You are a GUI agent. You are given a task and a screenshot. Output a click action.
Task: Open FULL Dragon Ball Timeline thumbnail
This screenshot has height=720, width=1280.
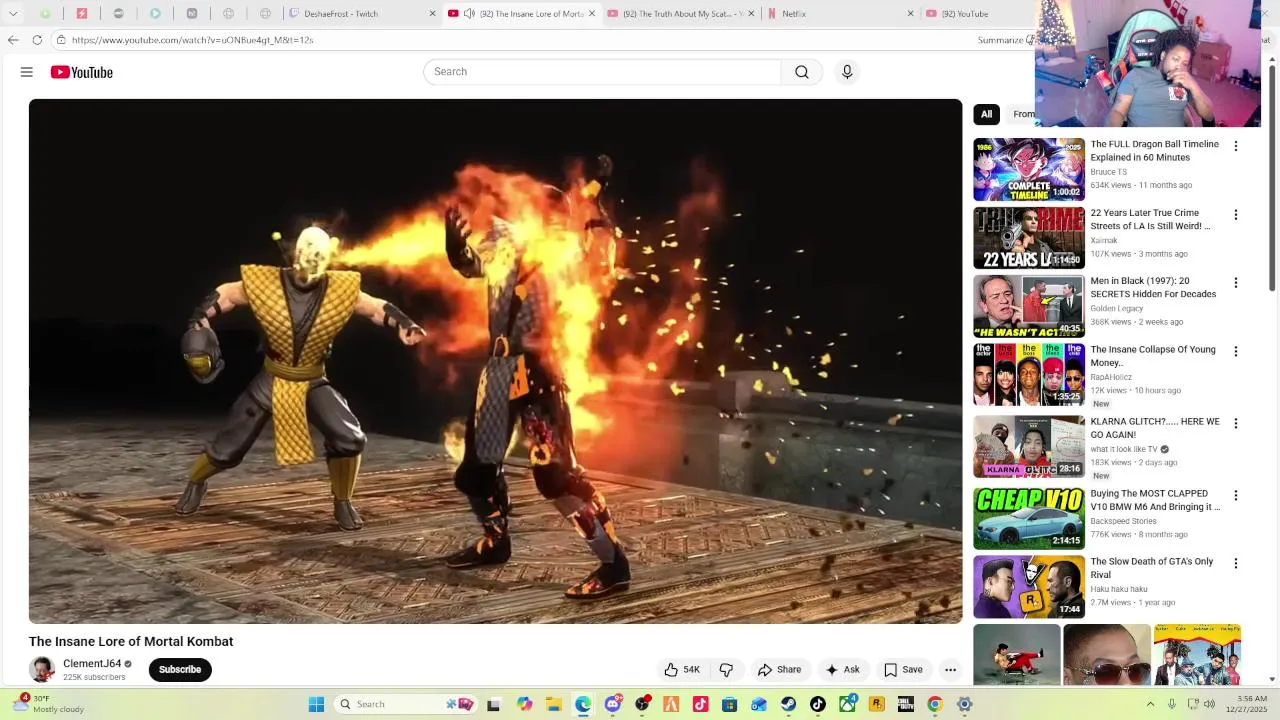pos(1029,169)
